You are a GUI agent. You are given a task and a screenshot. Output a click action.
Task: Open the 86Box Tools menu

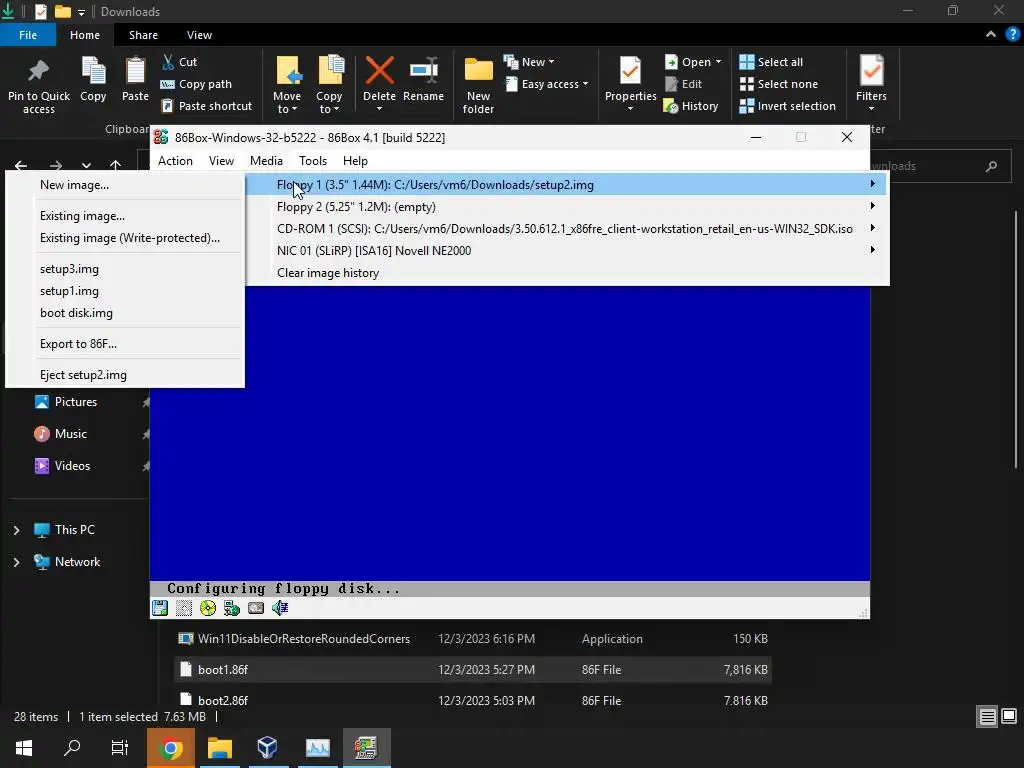[x=313, y=161]
